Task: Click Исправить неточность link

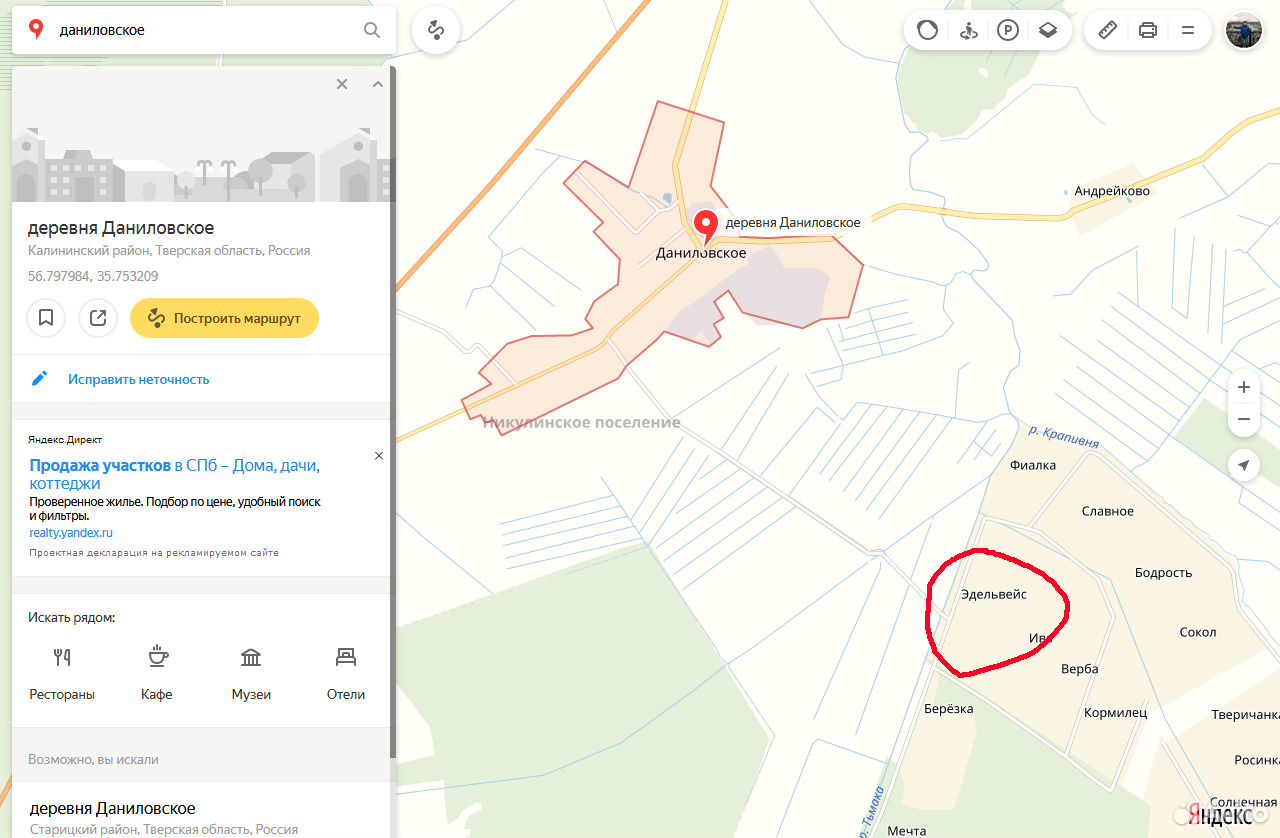Action: click(x=139, y=379)
